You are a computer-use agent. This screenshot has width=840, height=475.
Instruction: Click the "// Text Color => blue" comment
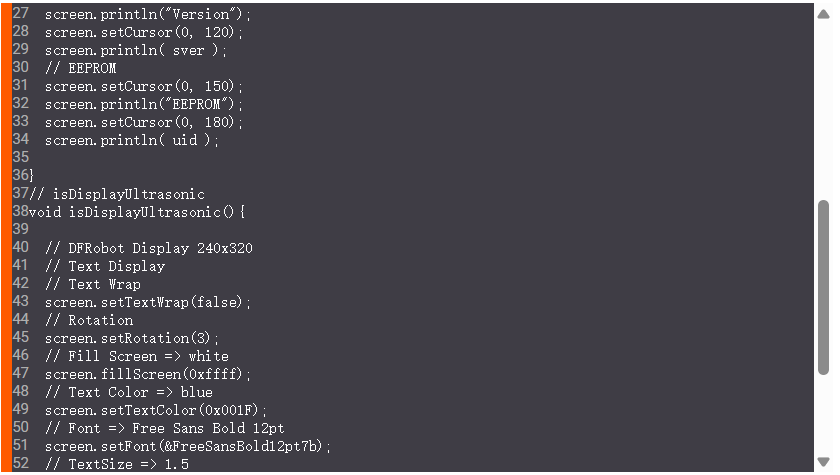point(129,392)
